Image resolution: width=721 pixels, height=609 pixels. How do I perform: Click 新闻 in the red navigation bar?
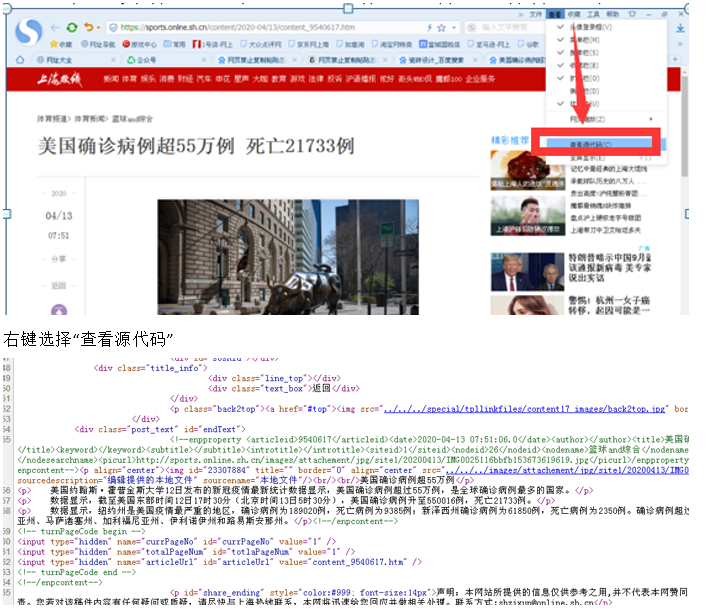click(111, 79)
